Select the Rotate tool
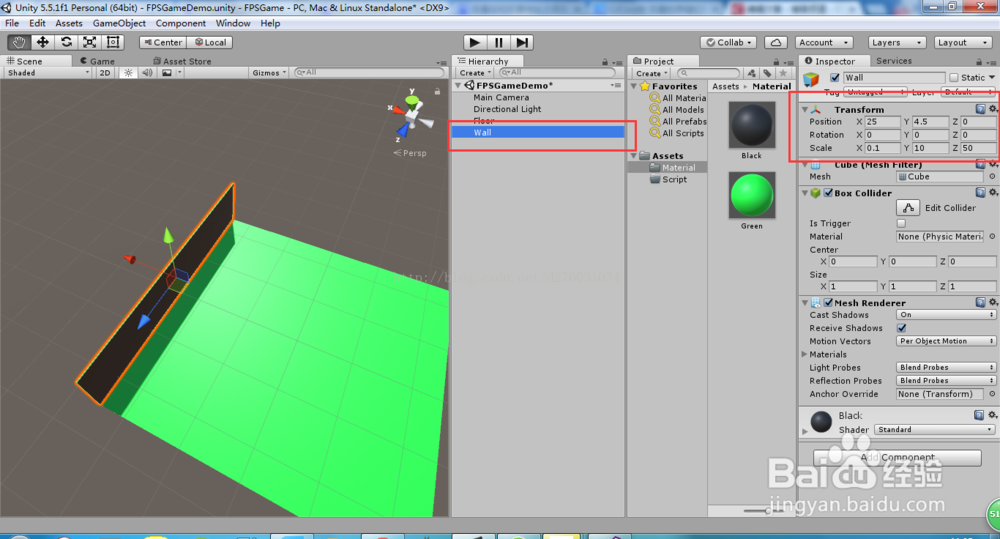 pos(66,42)
